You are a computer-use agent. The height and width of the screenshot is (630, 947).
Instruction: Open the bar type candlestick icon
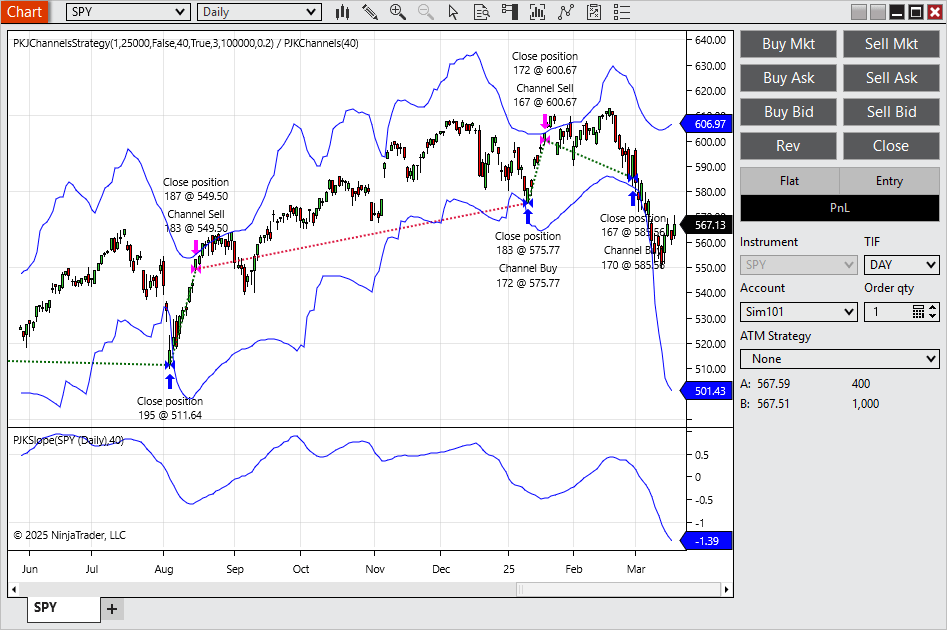tap(342, 11)
